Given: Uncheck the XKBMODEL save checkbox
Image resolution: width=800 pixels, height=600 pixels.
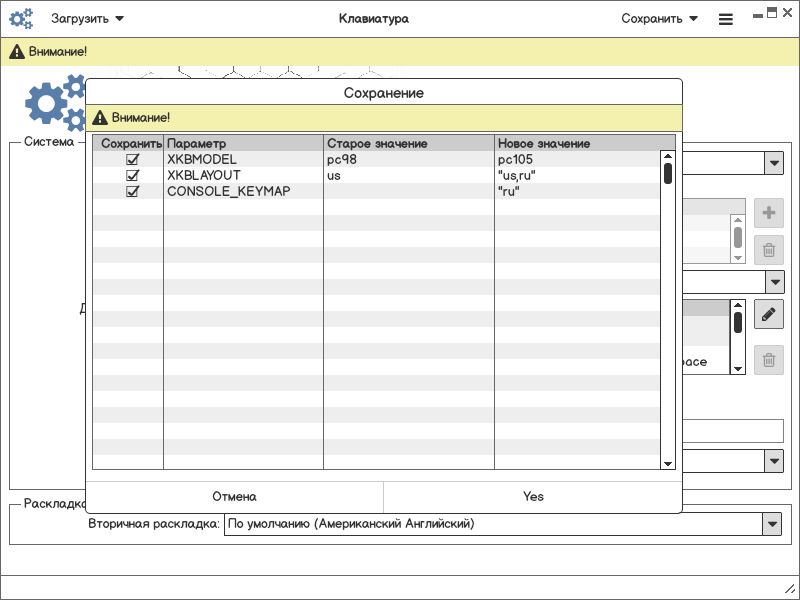Looking at the screenshot, I should [132, 160].
